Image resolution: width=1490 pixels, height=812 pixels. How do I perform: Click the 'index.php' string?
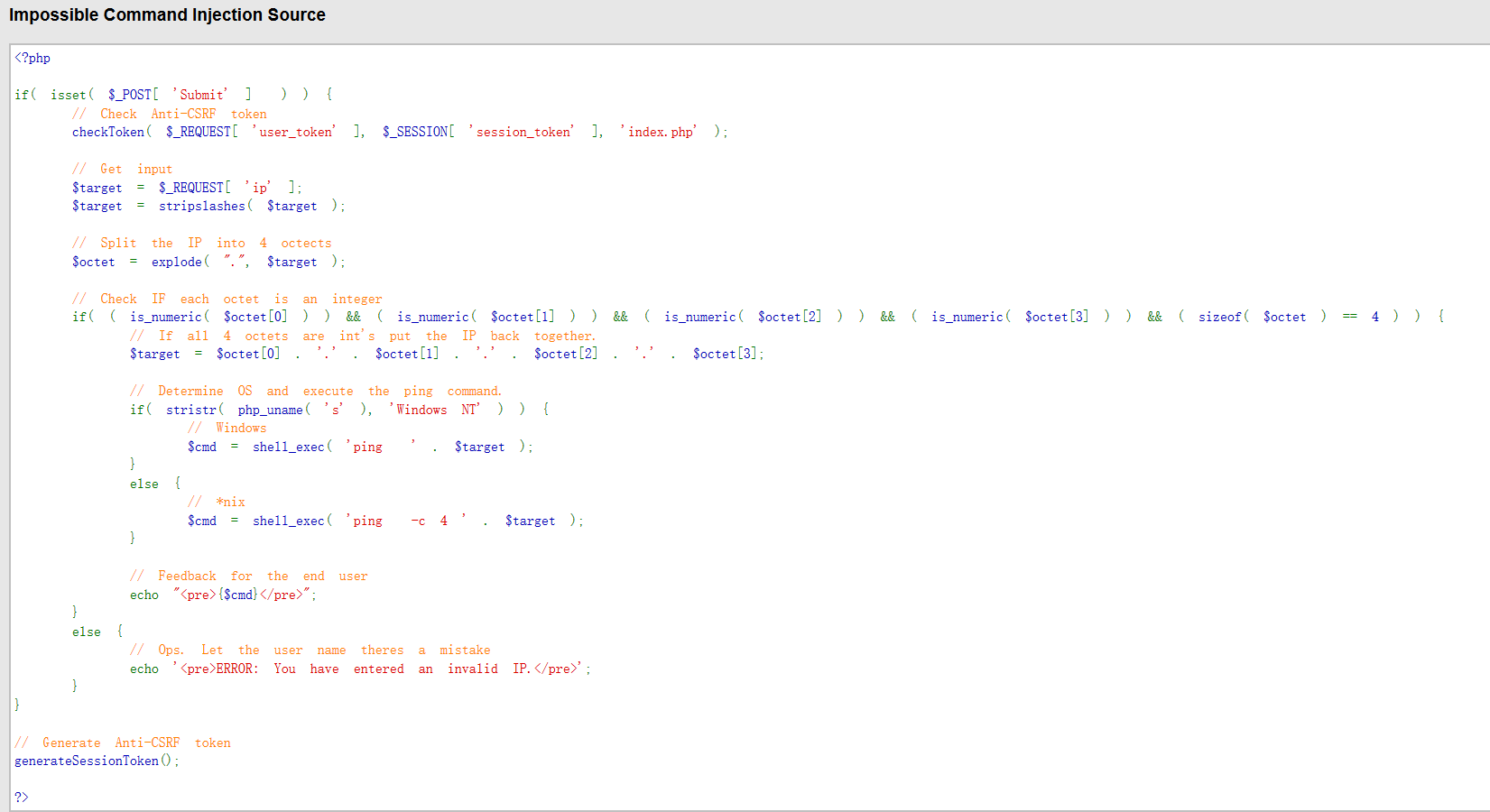click(x=659, y=132)
